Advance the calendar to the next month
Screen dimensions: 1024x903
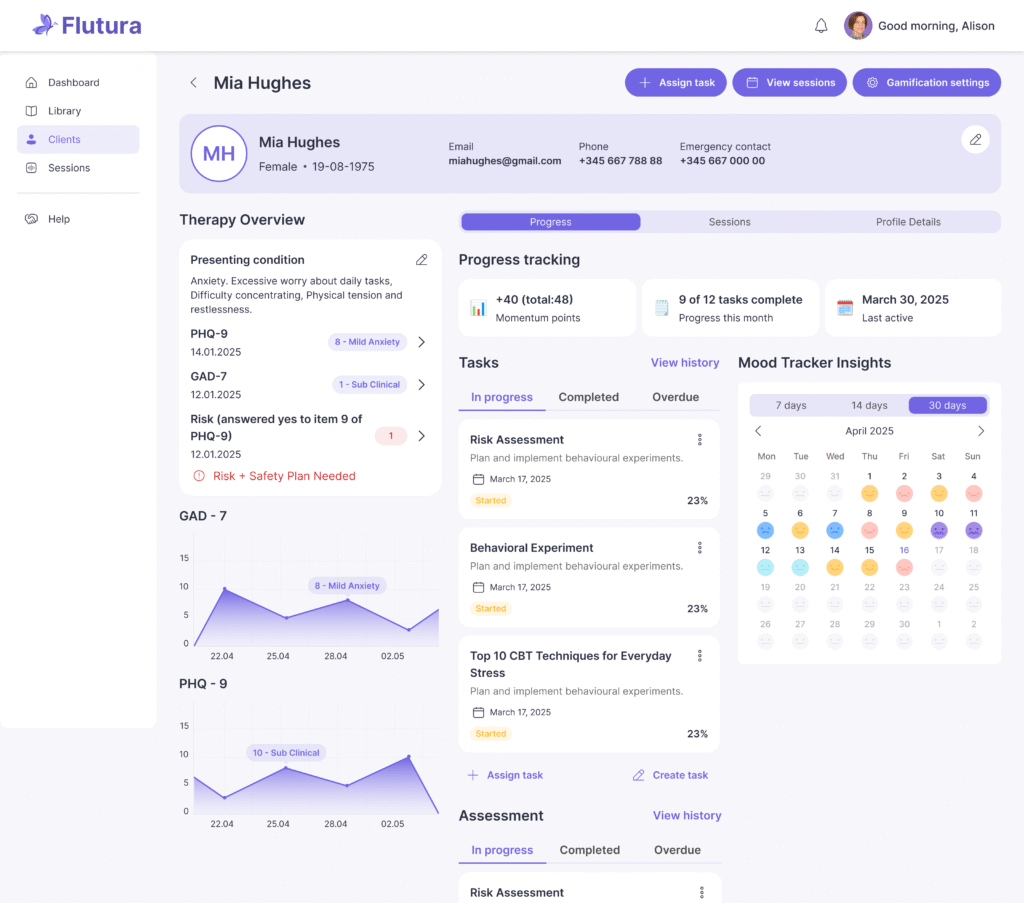click(979, 430)
